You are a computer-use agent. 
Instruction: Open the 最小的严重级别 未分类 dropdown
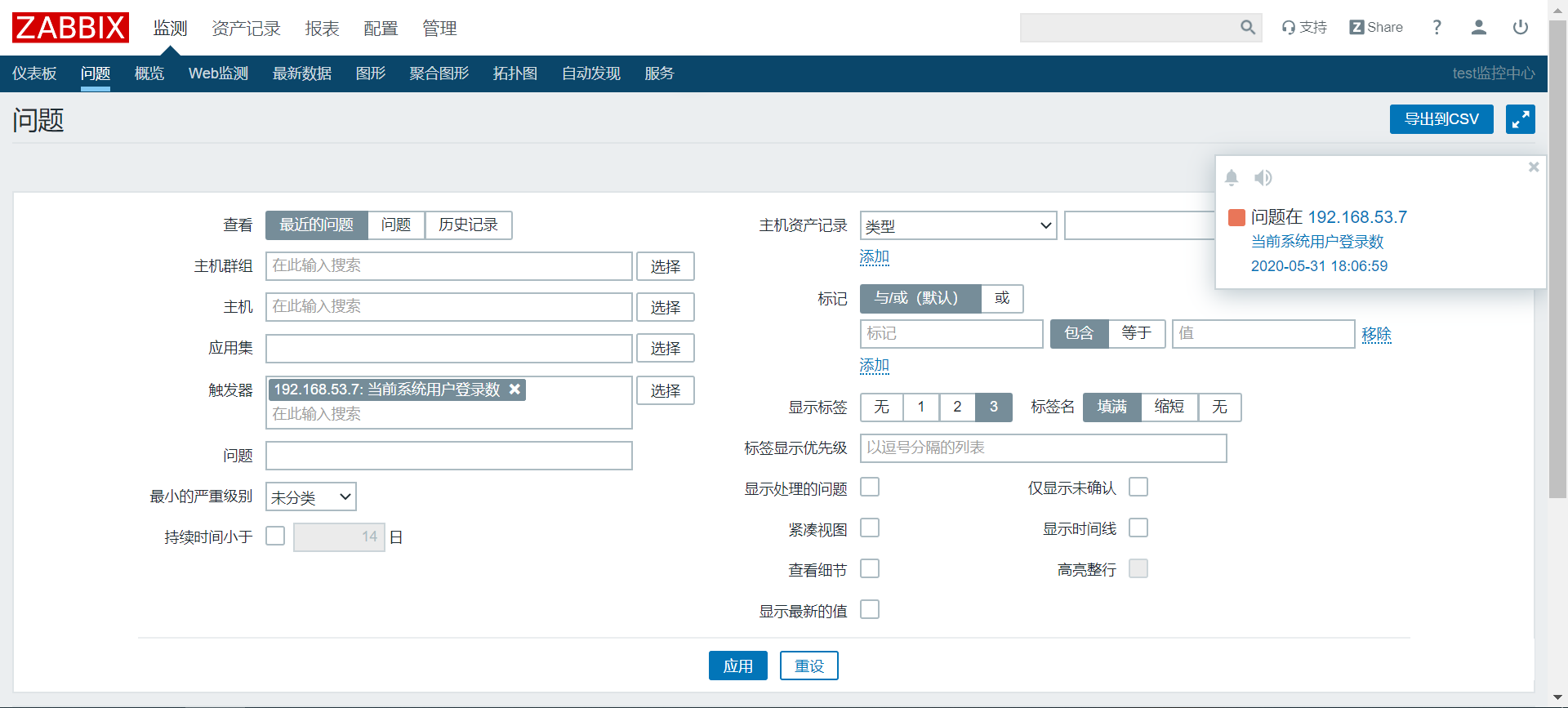click(x=311, y=496)
